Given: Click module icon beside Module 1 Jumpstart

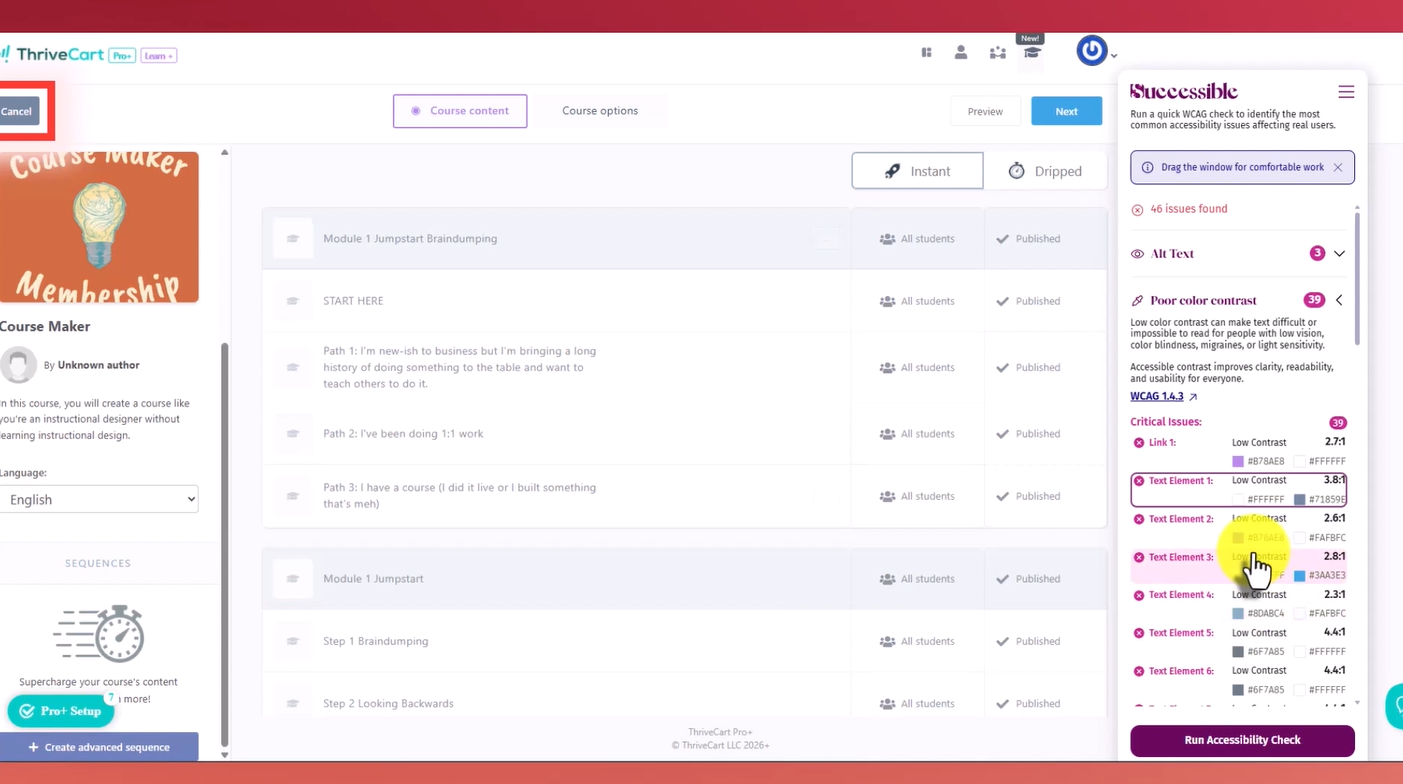Looking at the screenshot, I should point(293,579).
